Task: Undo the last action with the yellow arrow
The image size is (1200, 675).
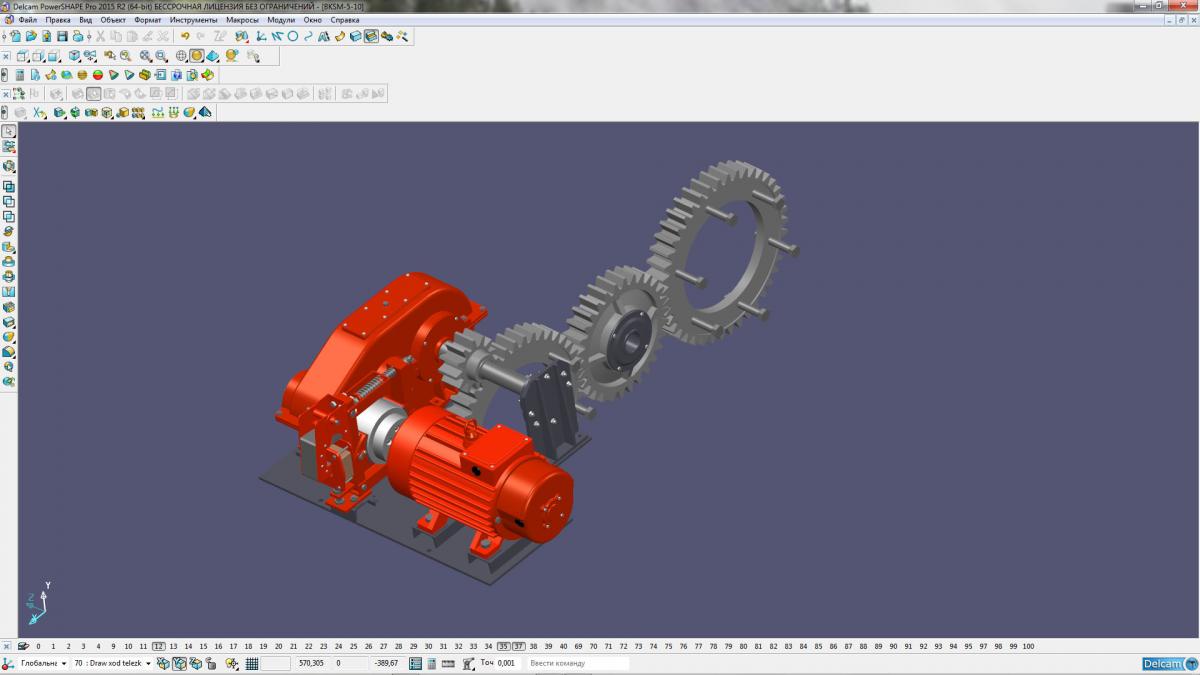Action: [x=185, y=36]
